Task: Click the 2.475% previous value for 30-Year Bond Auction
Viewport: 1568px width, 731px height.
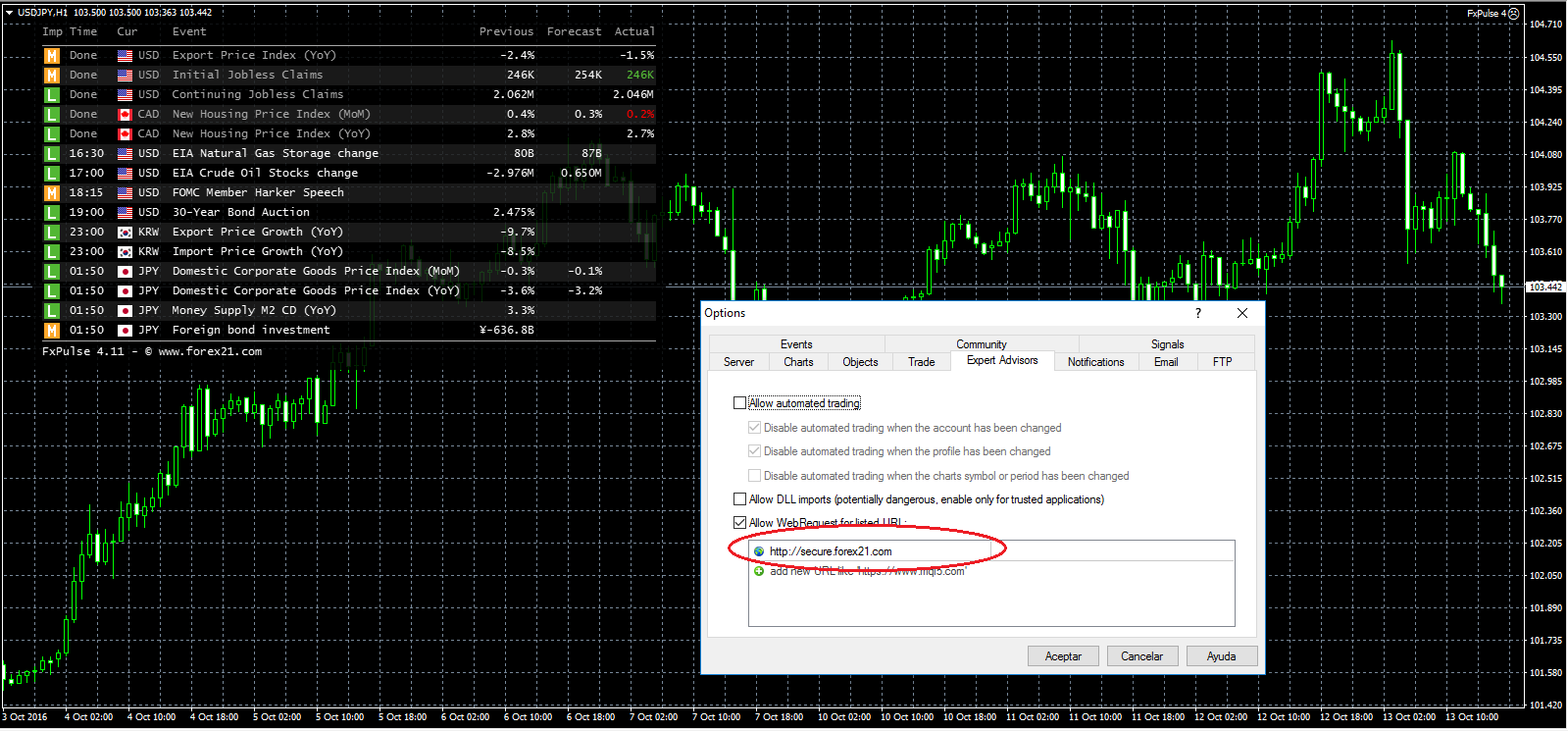Action: click(514, 213)
